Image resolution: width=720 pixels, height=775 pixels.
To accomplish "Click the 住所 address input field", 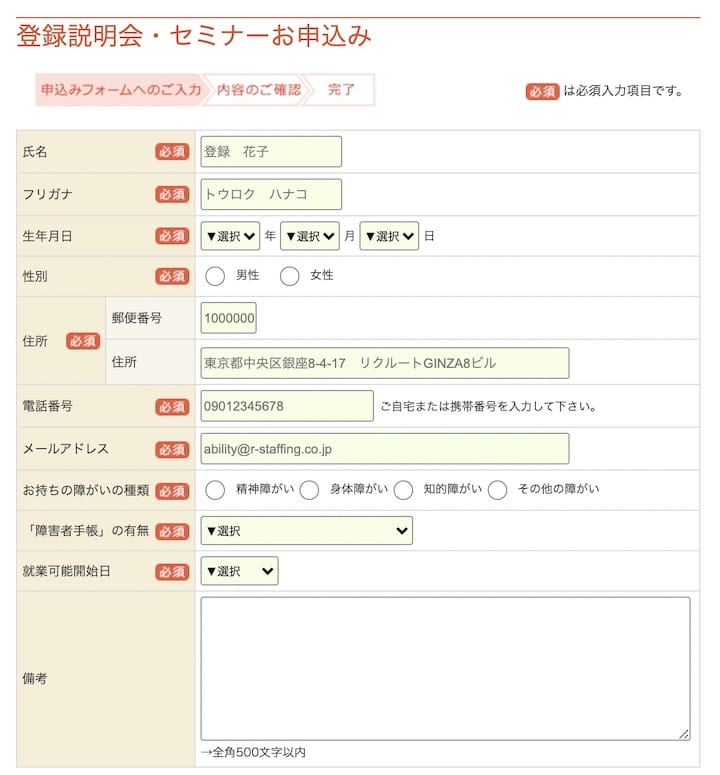I will point(384,363).
